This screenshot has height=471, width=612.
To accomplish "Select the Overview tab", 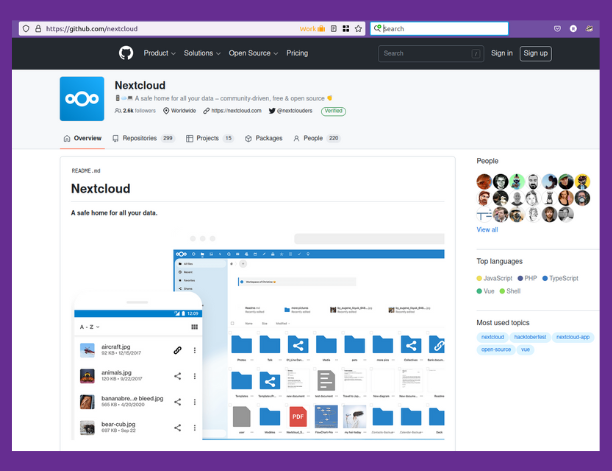I will [x=82, y=138].
